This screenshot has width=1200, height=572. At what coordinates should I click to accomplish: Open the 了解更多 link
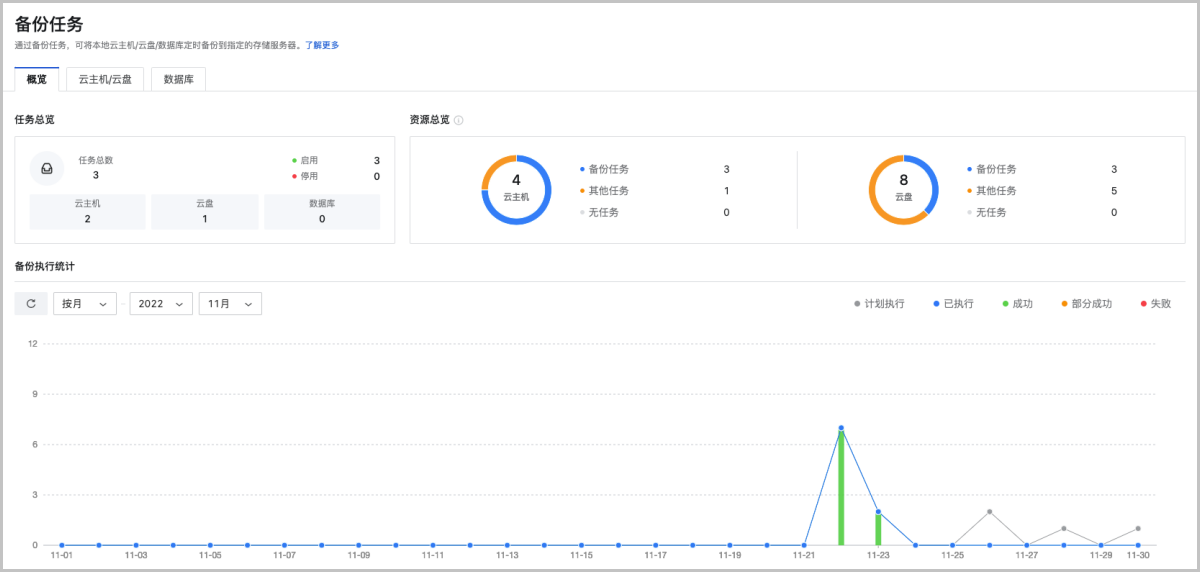322,45
